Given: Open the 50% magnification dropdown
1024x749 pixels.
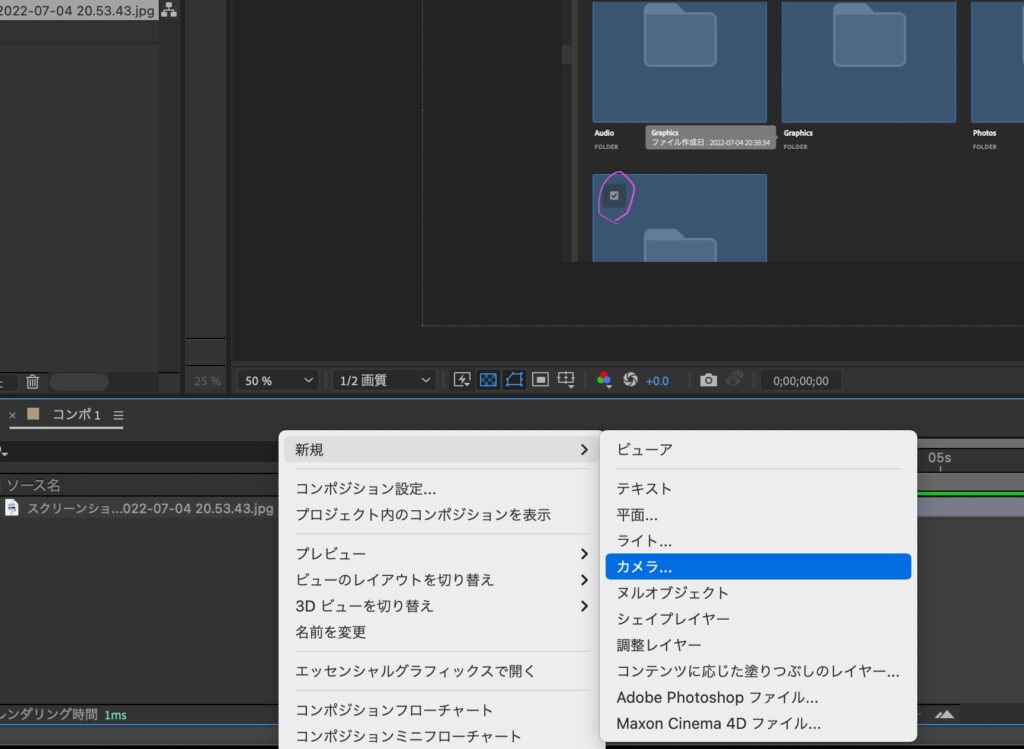Looking at the screenshot, I should (280, 380).
